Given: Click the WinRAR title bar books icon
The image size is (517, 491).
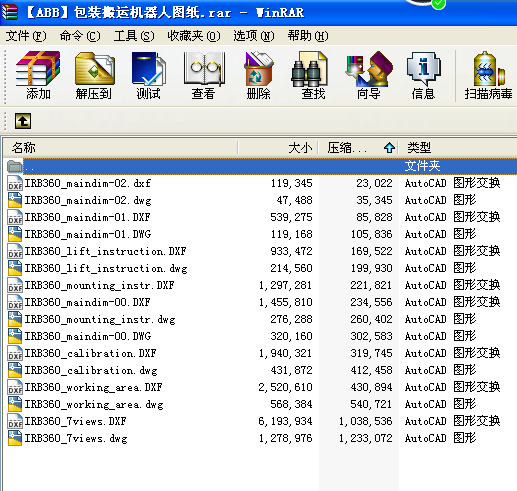Looking at the screenshot, I should 9,12.
